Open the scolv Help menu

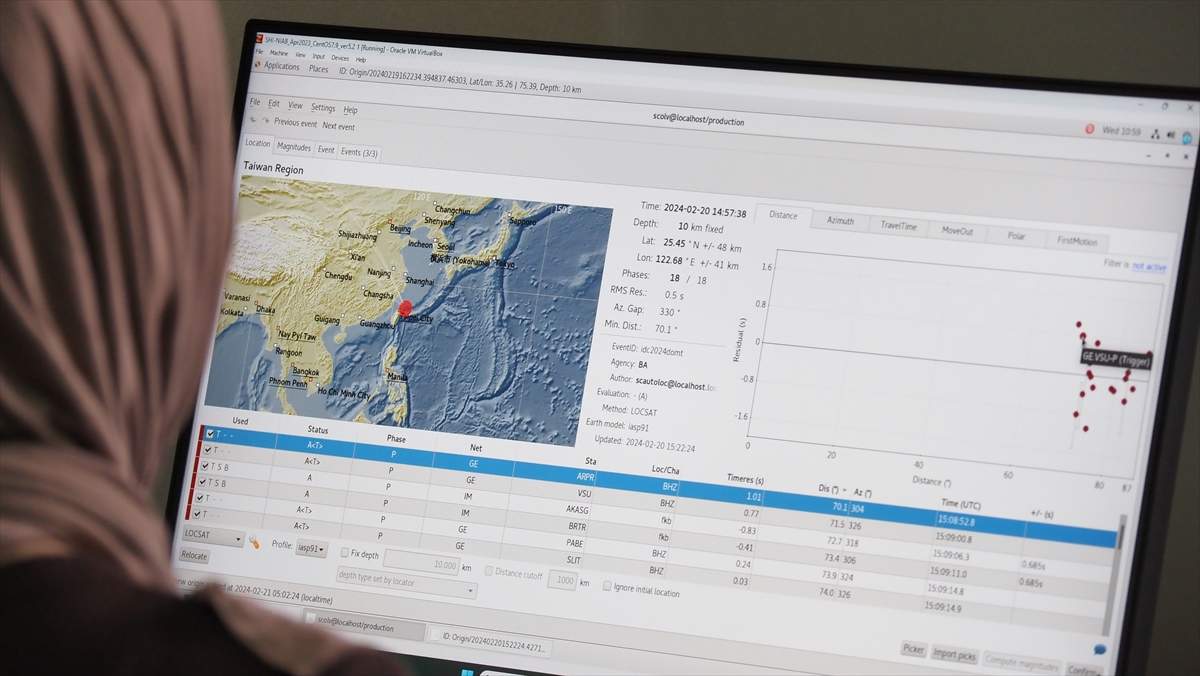tap(350, 110)
